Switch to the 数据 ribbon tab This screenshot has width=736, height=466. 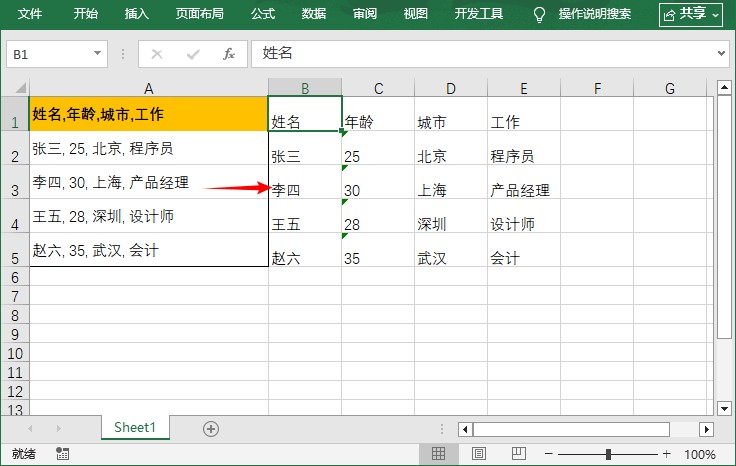click(314, 14)
